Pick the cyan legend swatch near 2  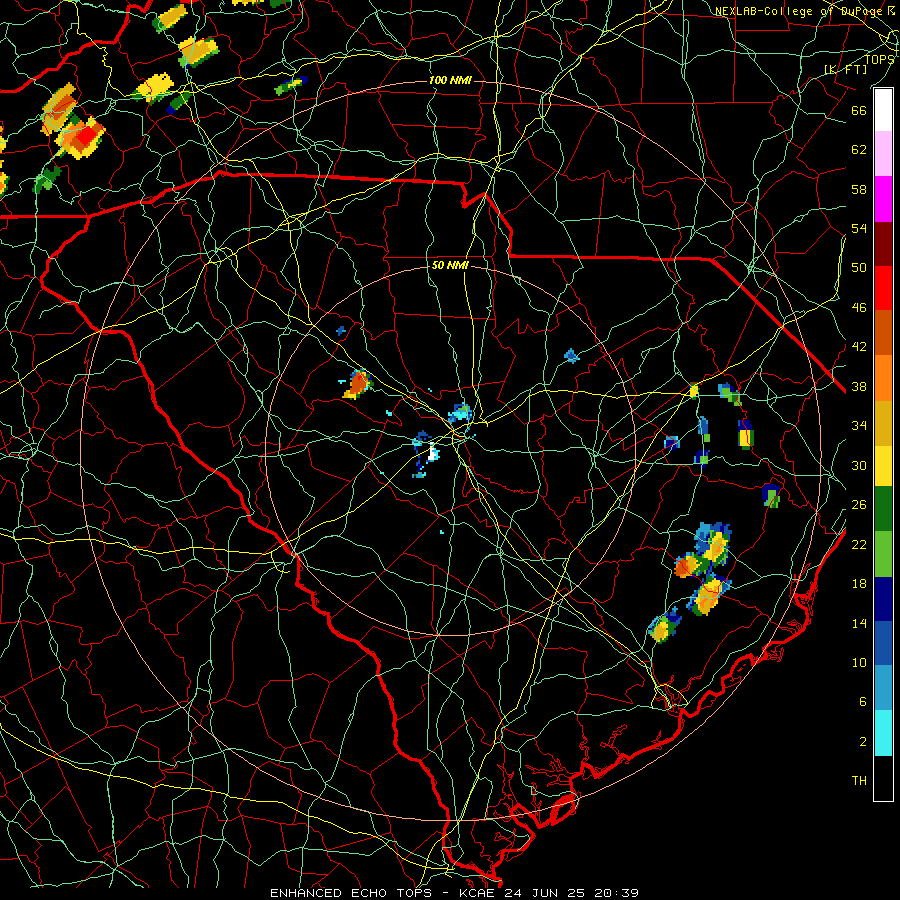click(x=883, y=732)
